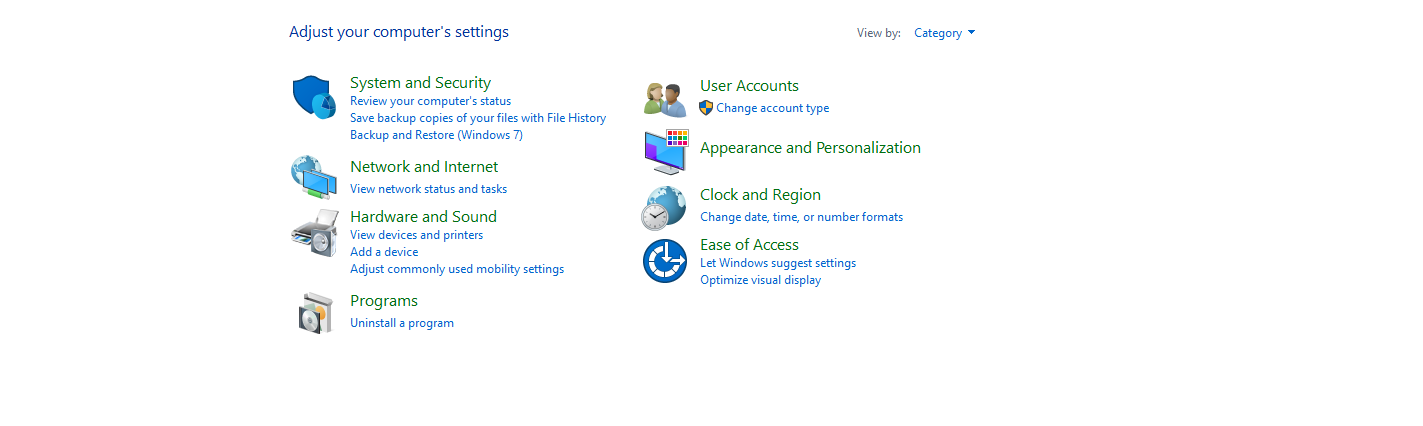Open Backup and Restore (Windows 7)
Image resolution: width=1423 pixels, height=426 pixels.
pyautogui.click(x=436, y=135)
